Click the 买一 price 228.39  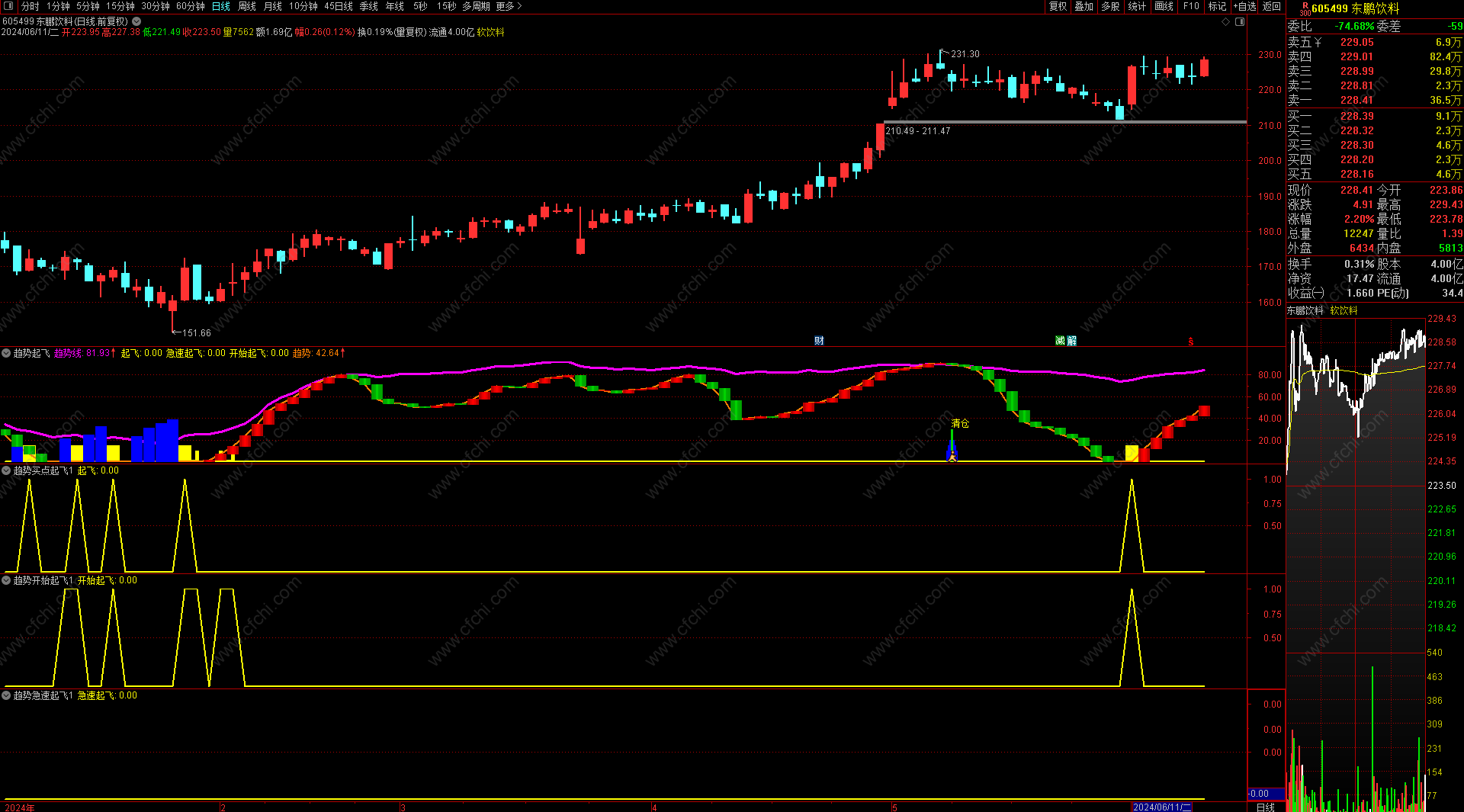[x=1357, y=116]
